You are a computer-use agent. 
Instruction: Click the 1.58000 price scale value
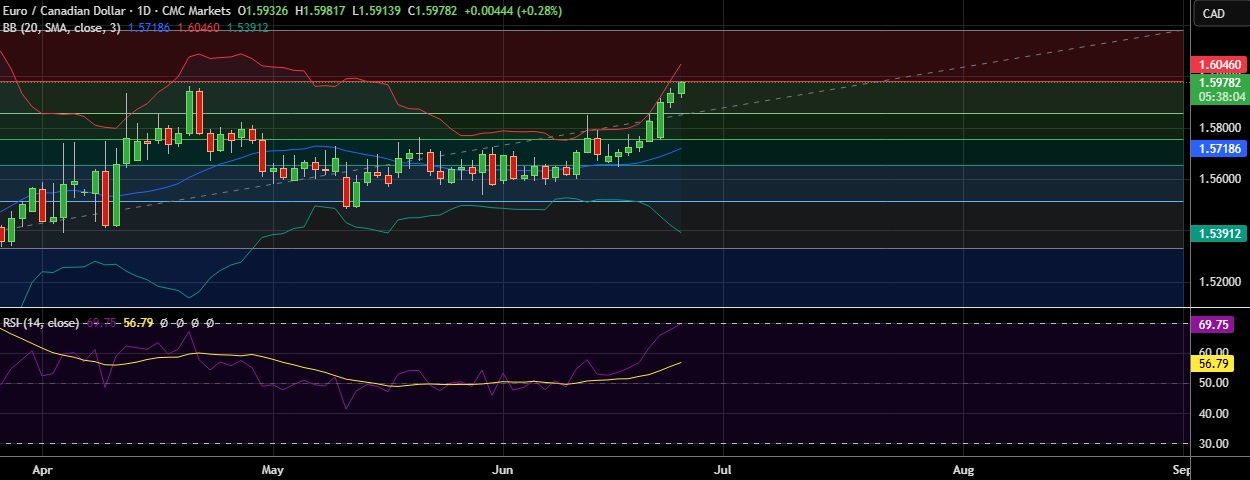(1220, 128)
